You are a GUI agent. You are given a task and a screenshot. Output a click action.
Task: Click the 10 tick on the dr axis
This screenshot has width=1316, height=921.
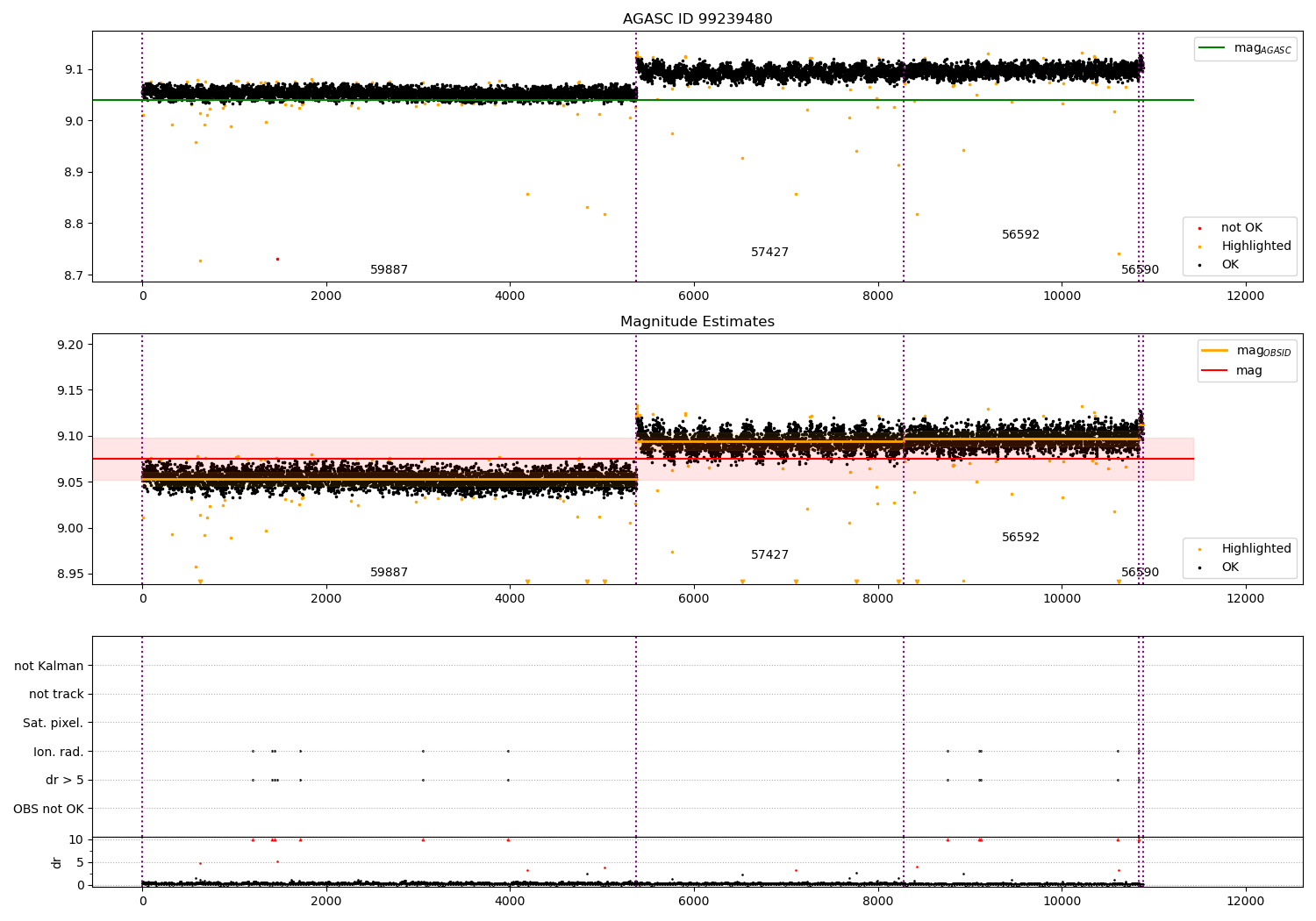coord(76,839)
